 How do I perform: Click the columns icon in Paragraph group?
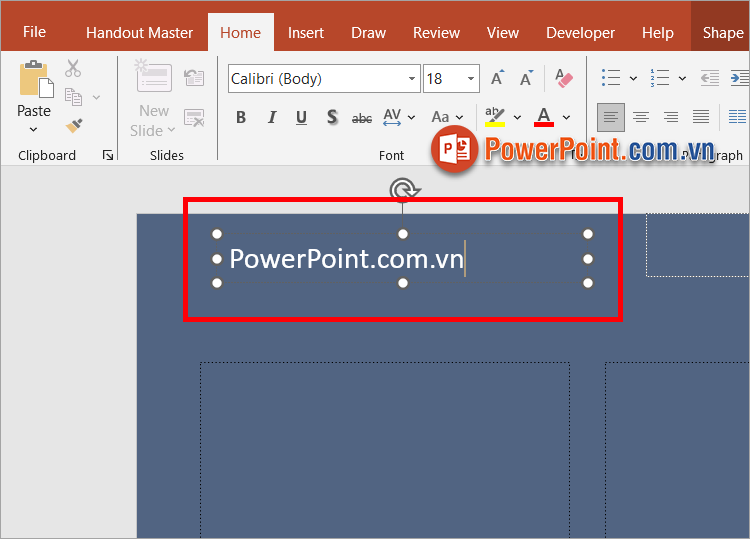737,116
